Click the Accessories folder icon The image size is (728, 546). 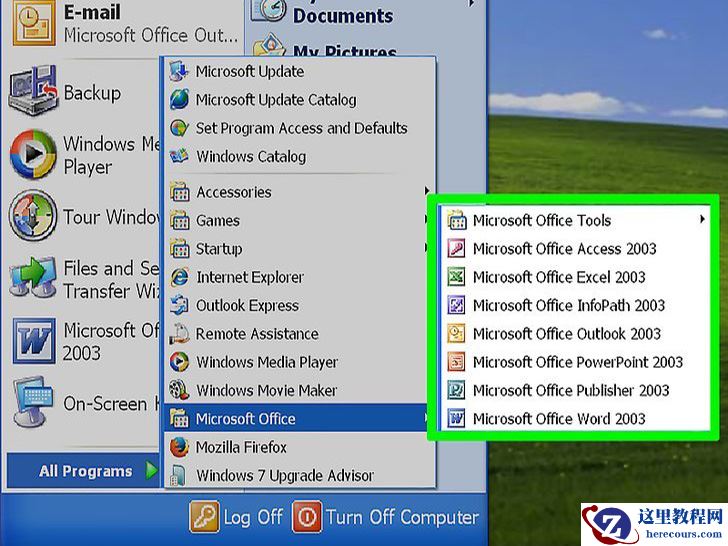pos(179,192)
